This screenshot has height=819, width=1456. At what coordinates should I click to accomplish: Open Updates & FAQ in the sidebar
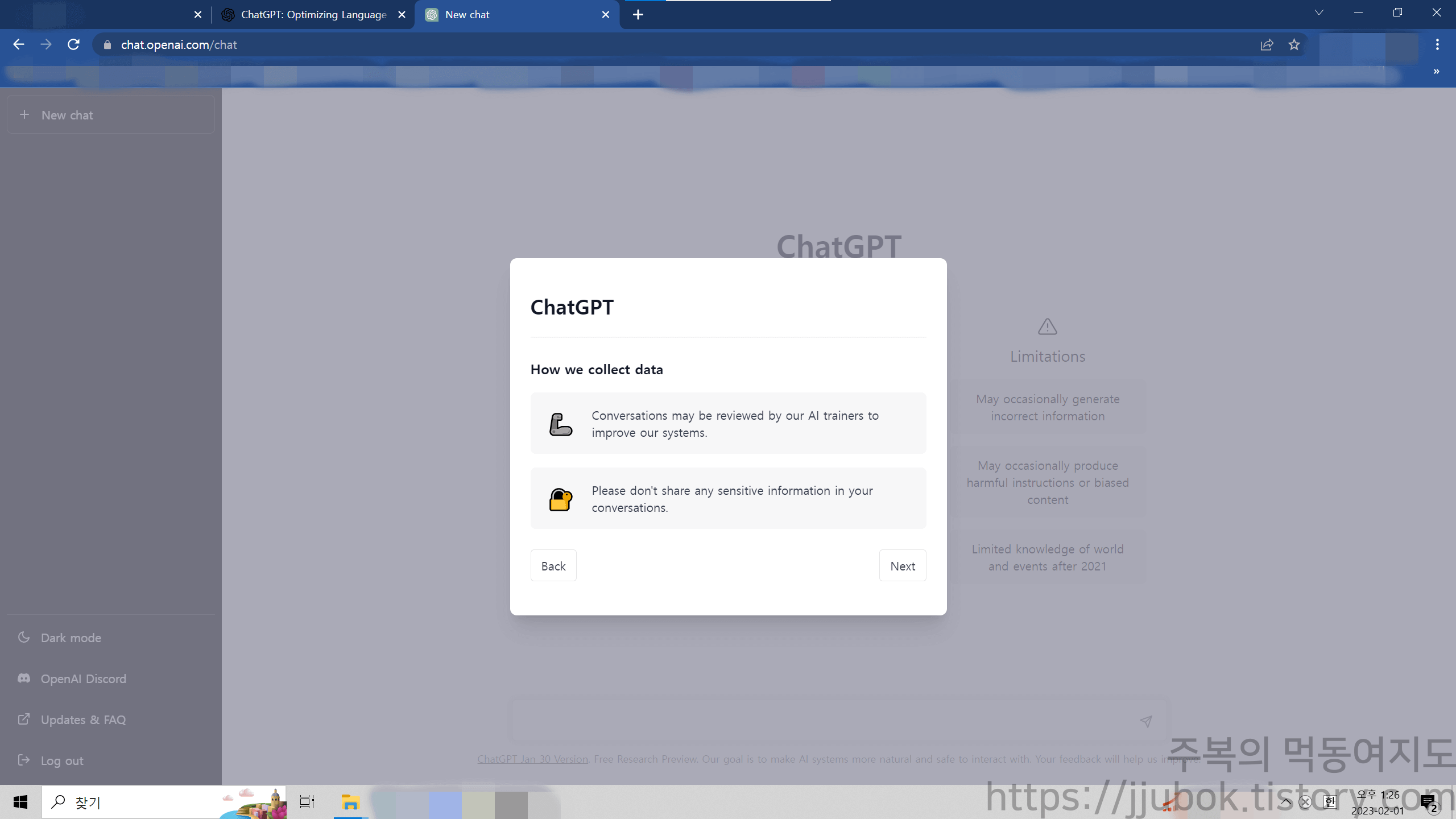(83, 719)
